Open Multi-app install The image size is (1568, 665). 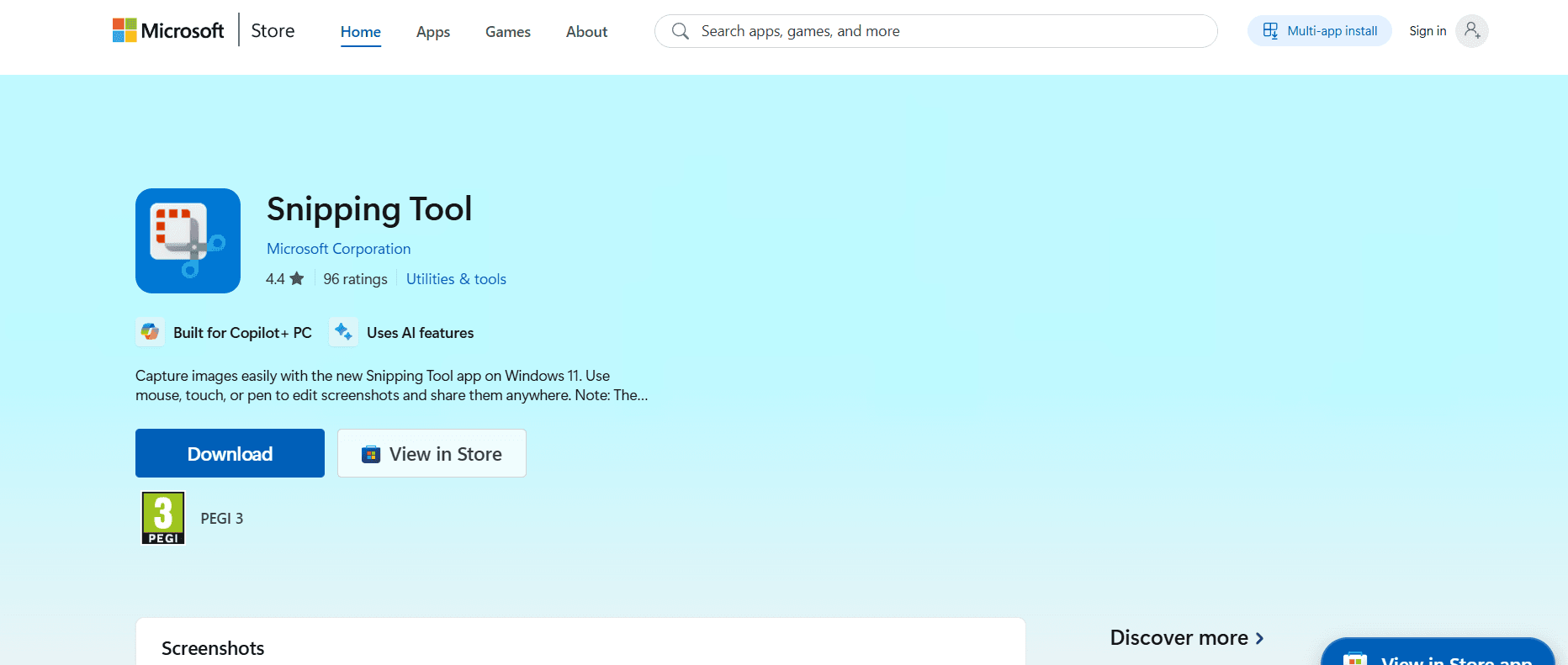point(1319,31)
